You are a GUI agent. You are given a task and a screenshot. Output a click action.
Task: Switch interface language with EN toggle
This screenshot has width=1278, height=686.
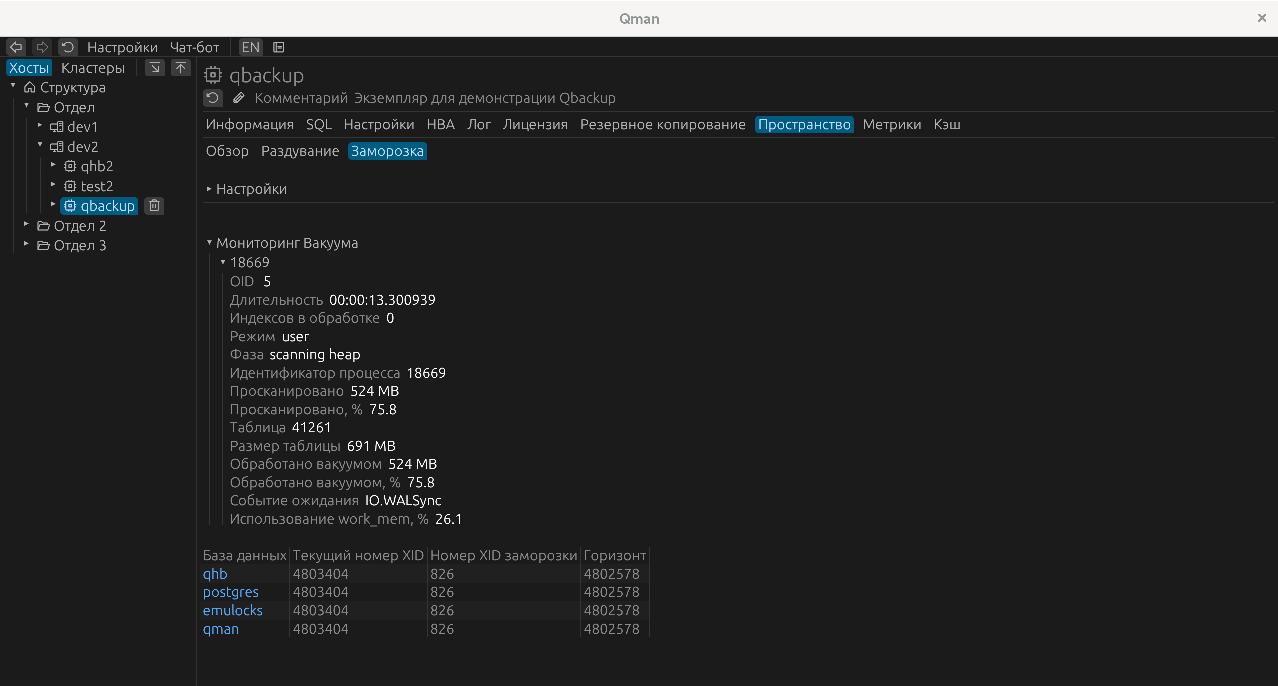click(x=250, y=47)
